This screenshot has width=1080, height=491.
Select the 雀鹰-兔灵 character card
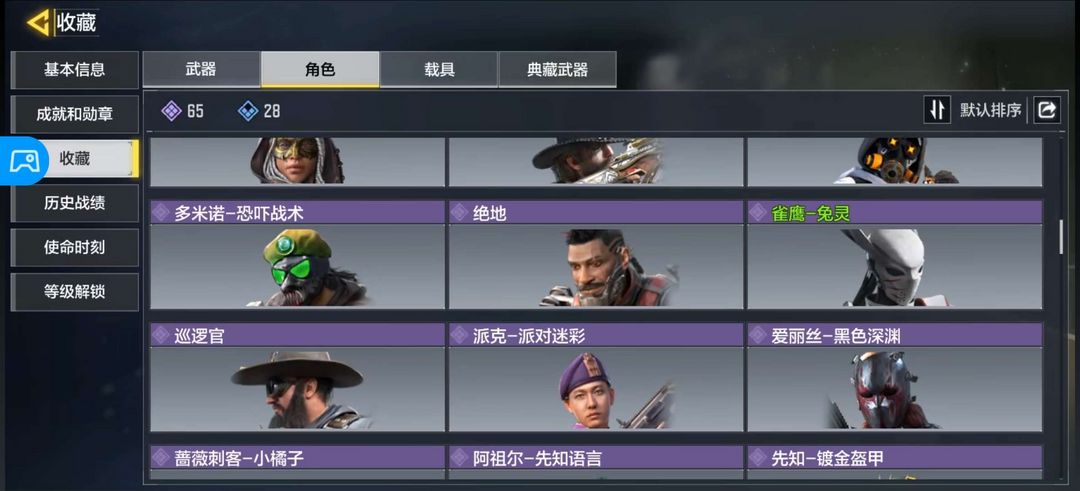[895, 255]
